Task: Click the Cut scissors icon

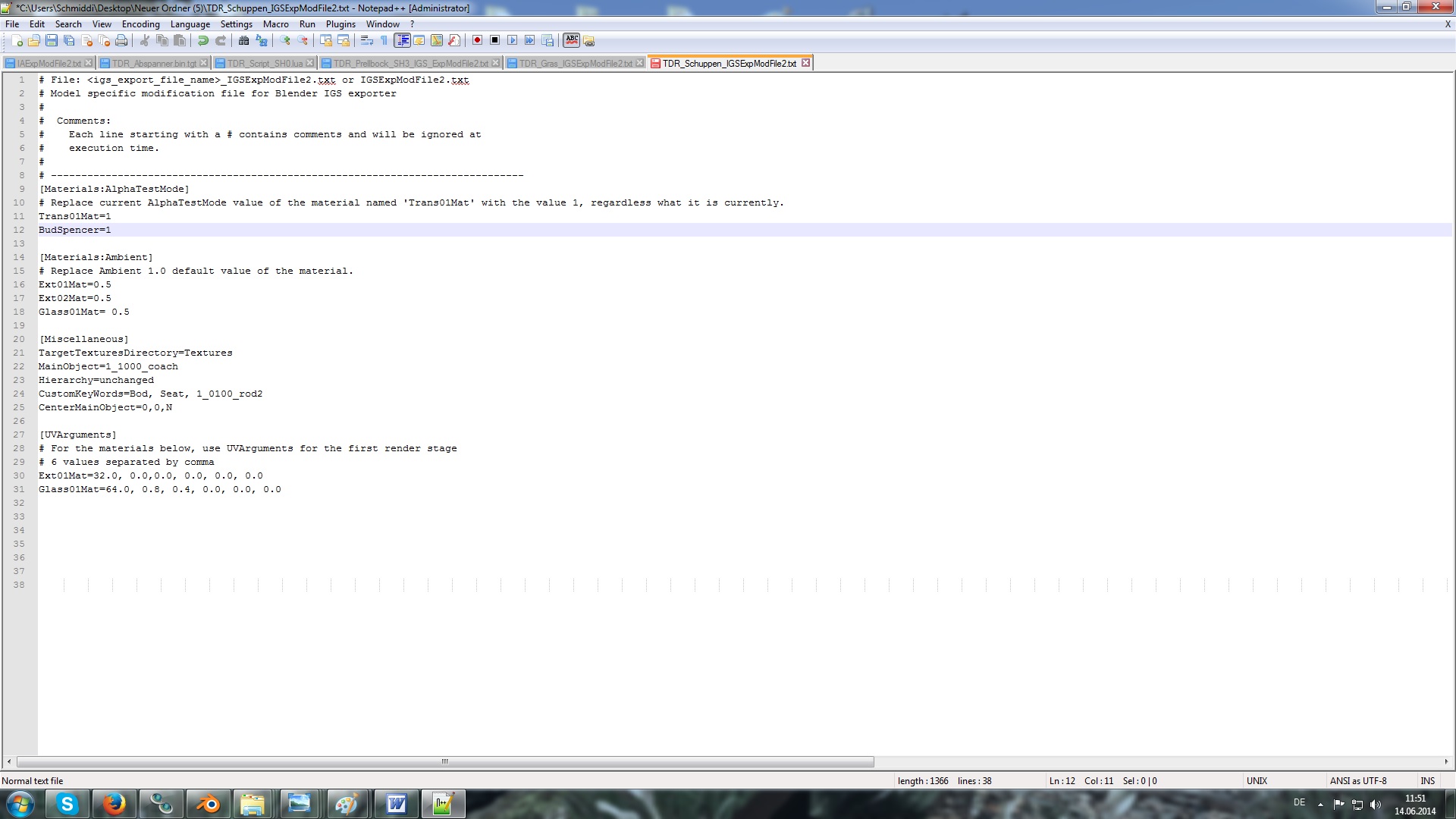Action: click(x=144, y=40)
